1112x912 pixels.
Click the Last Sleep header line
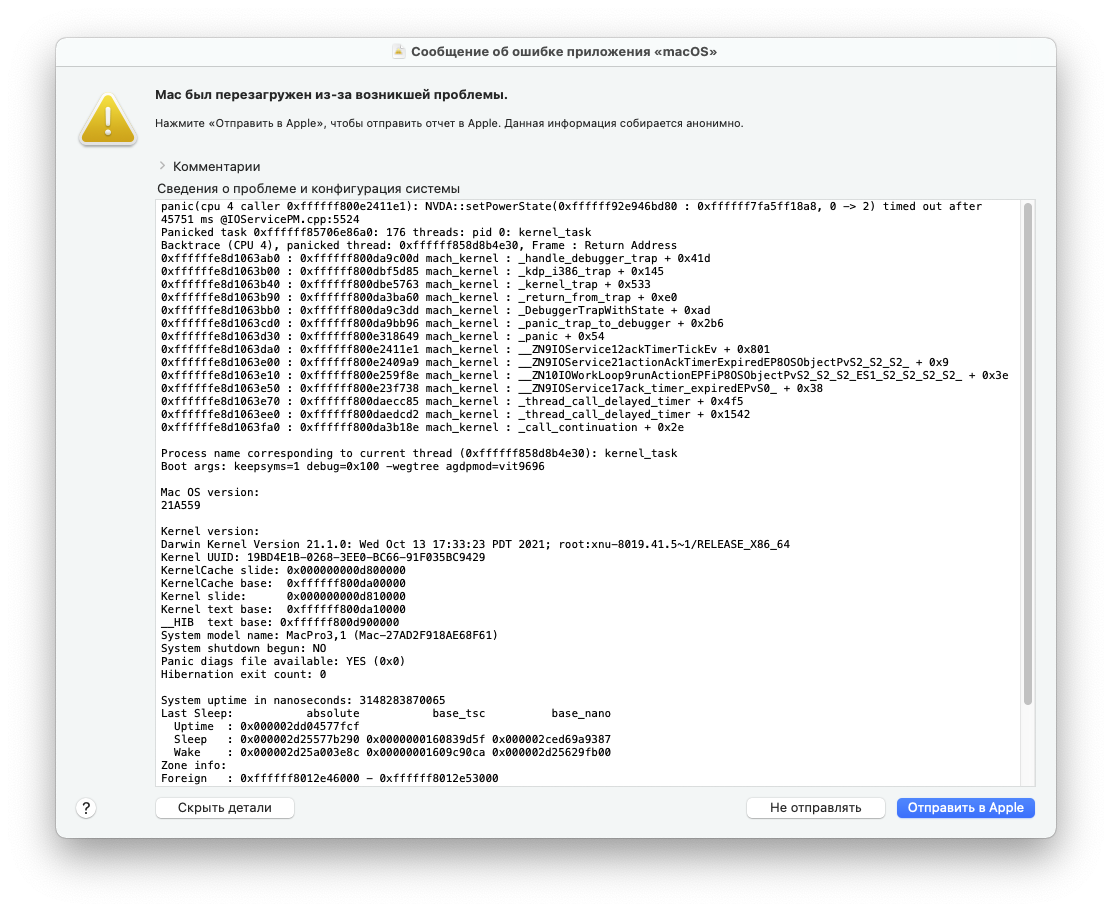(386, 713)
